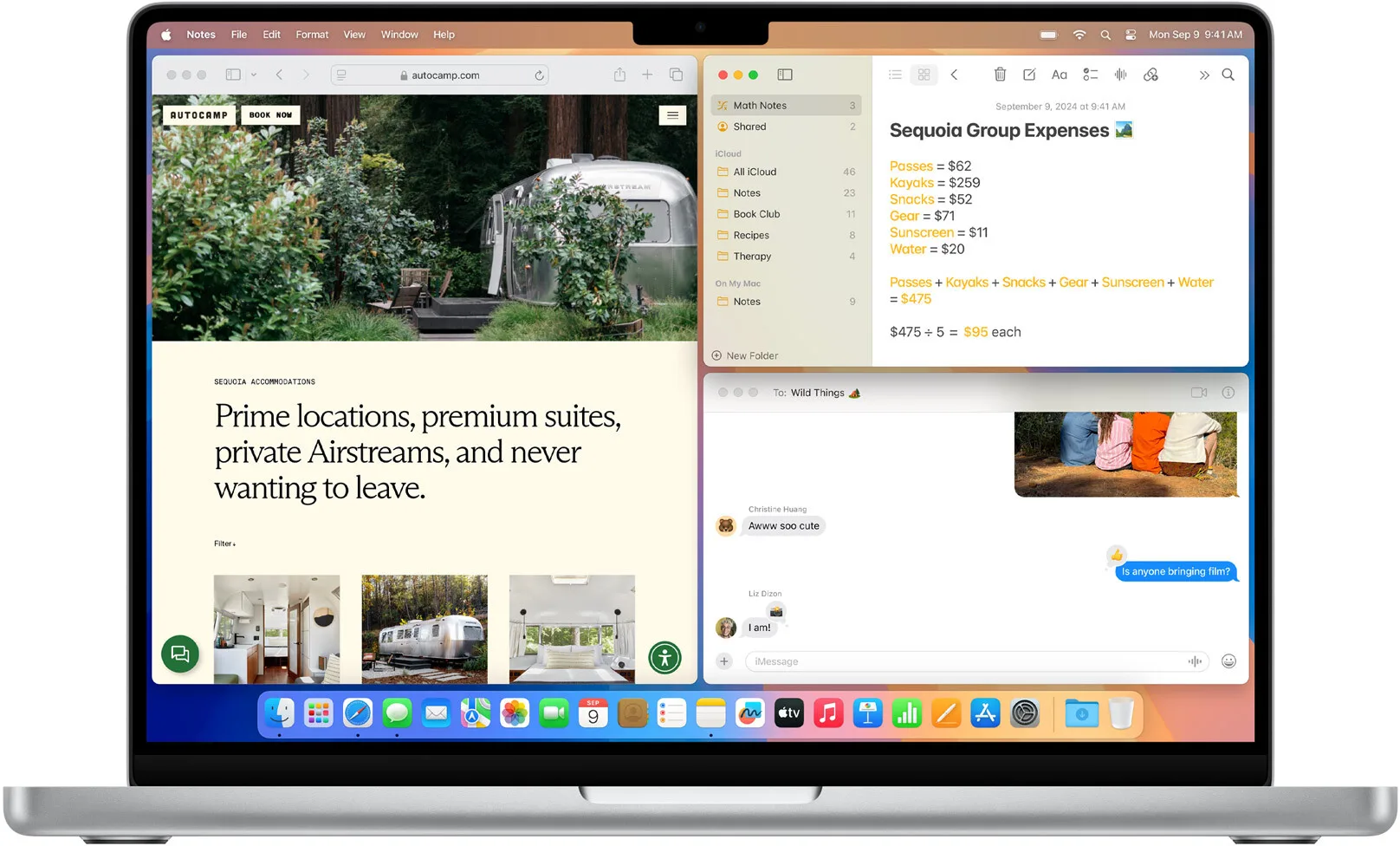This screenshot has height=846, width=1400.
Task: Open the Help menu
Action: (x=444, y=35)
